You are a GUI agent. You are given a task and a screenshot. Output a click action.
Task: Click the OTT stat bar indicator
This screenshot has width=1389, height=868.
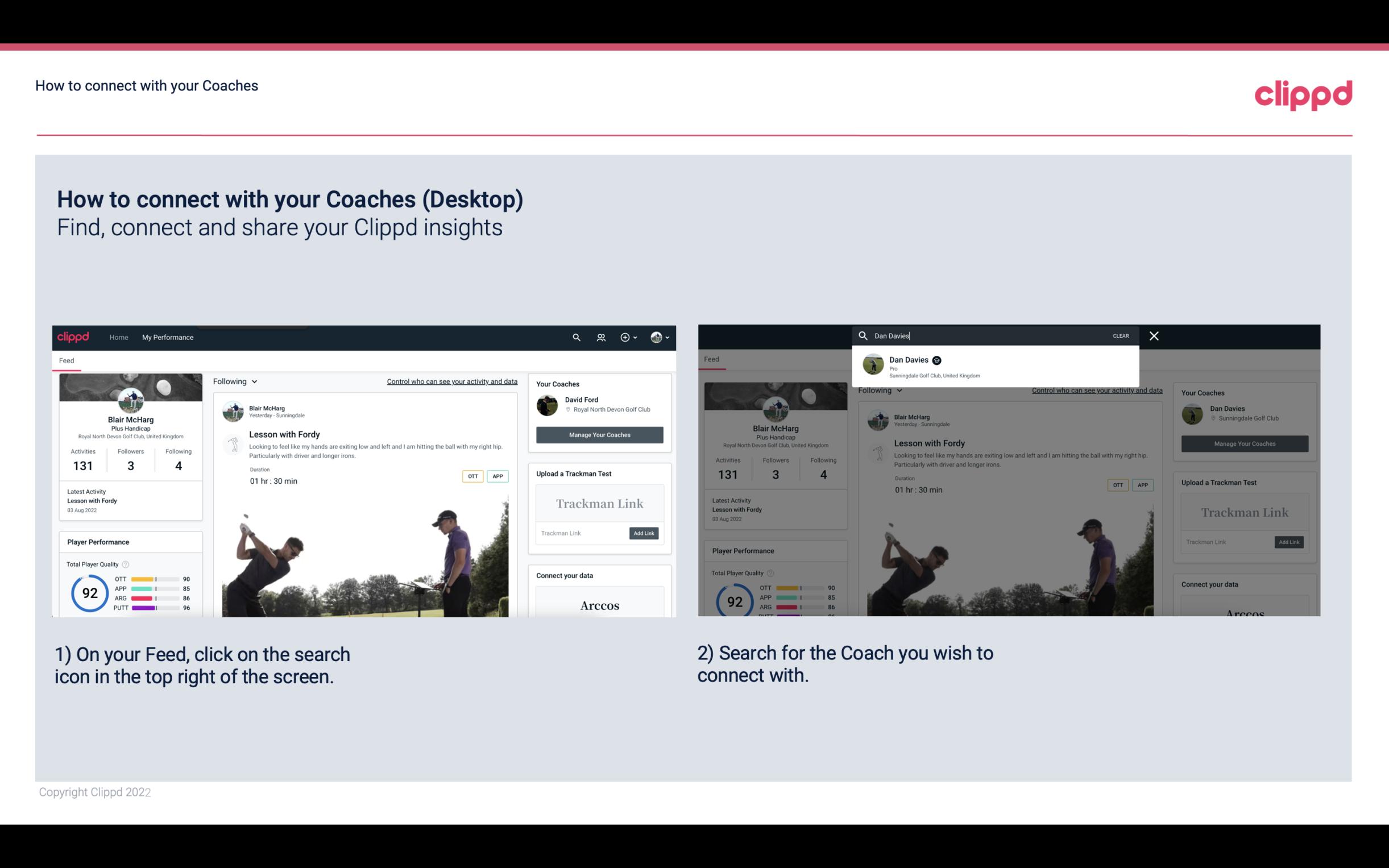pyautogui.click(x=155, y=580)
